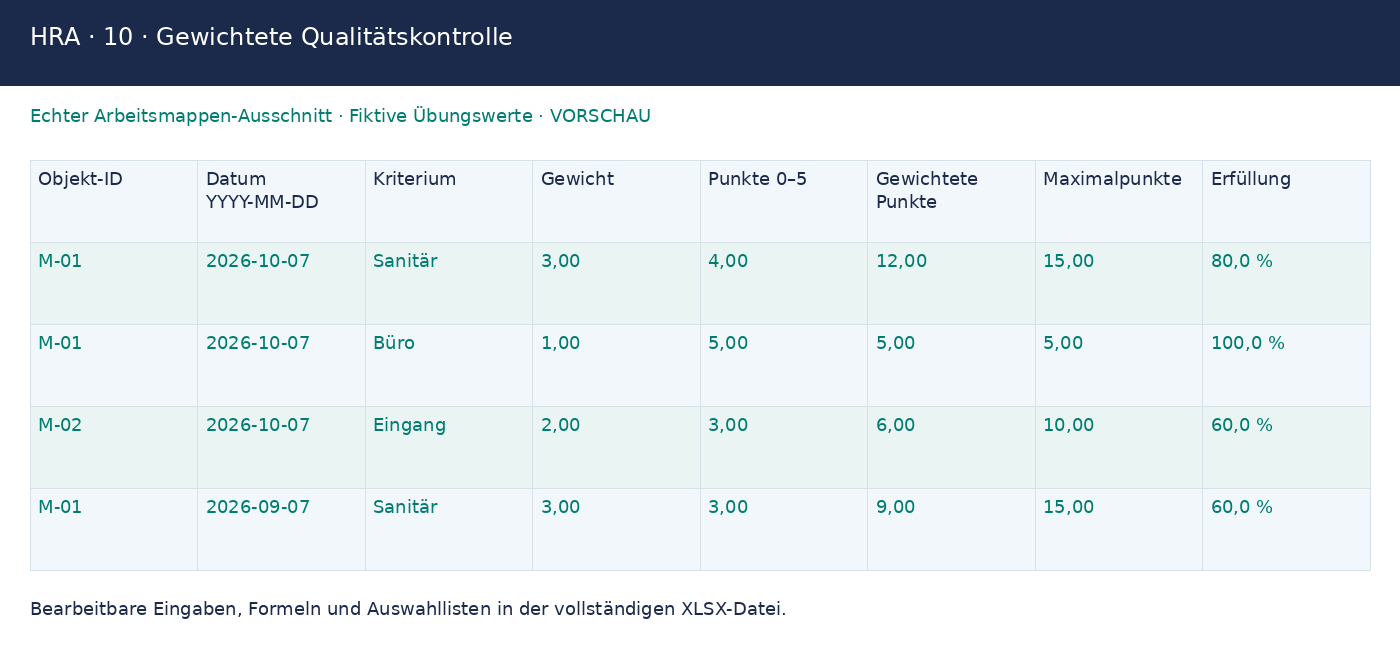Viewport: 1400px width, 650px height.
Task: Click the 80,0 % fulfillment cell
Action: point(1286,283)
